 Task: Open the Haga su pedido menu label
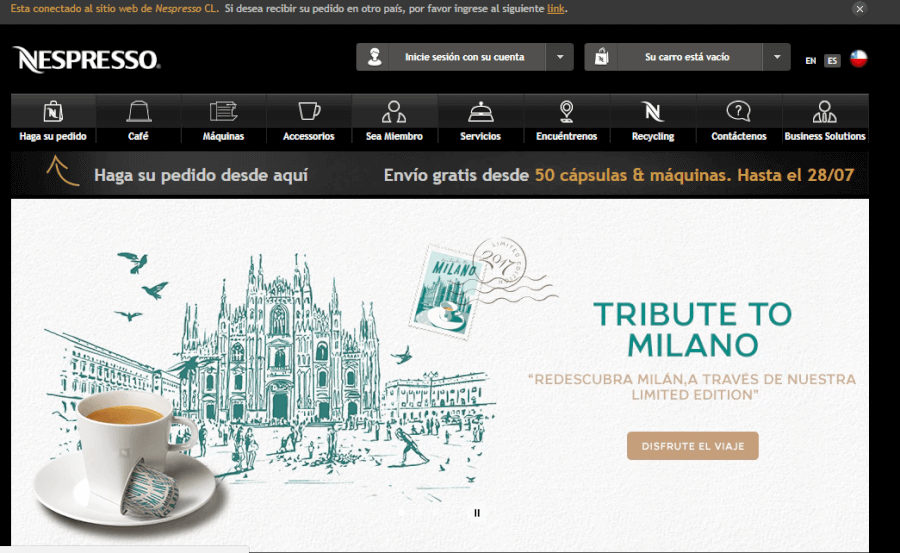pyautogui.click(x=53, y=136)
